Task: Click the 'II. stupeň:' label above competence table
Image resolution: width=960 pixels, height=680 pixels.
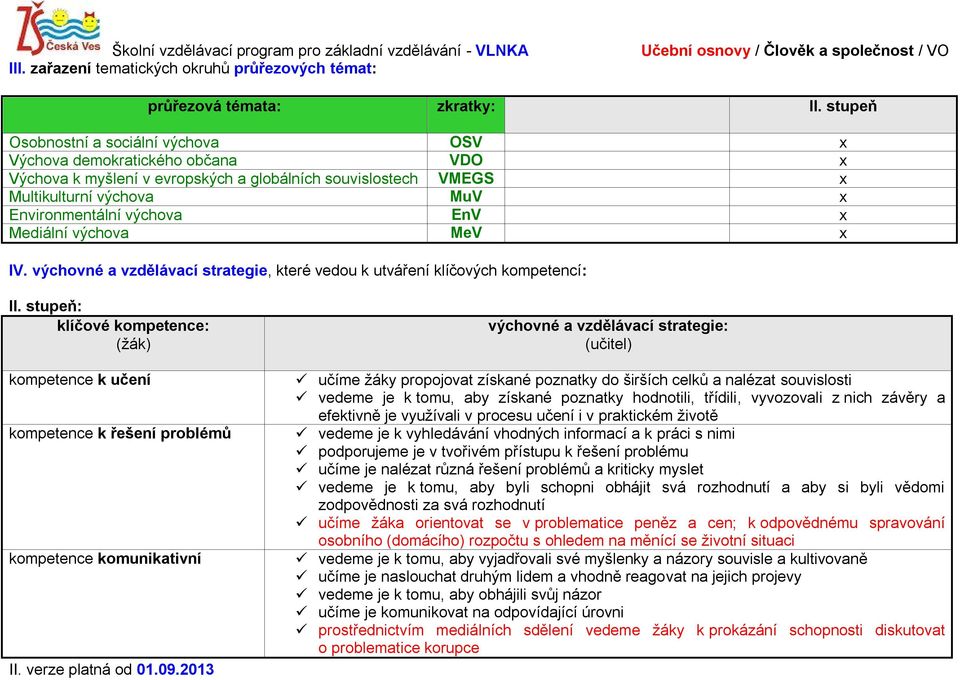Action: 45,306
